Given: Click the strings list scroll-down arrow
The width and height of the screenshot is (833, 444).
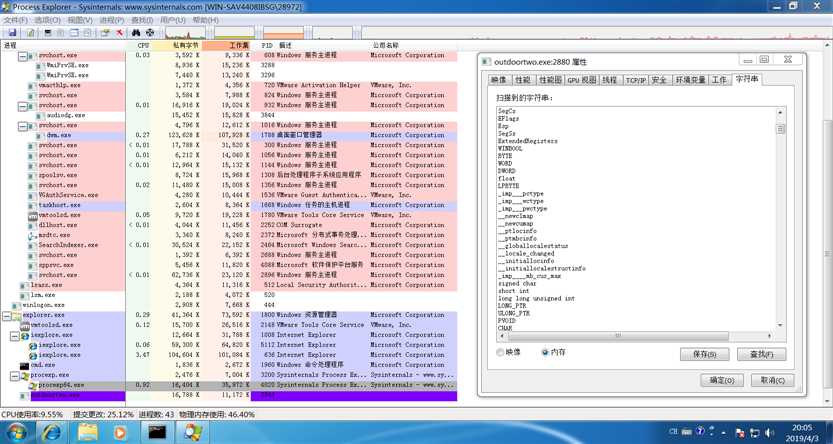Looking at the screenshot, I should tap(780, 325).
